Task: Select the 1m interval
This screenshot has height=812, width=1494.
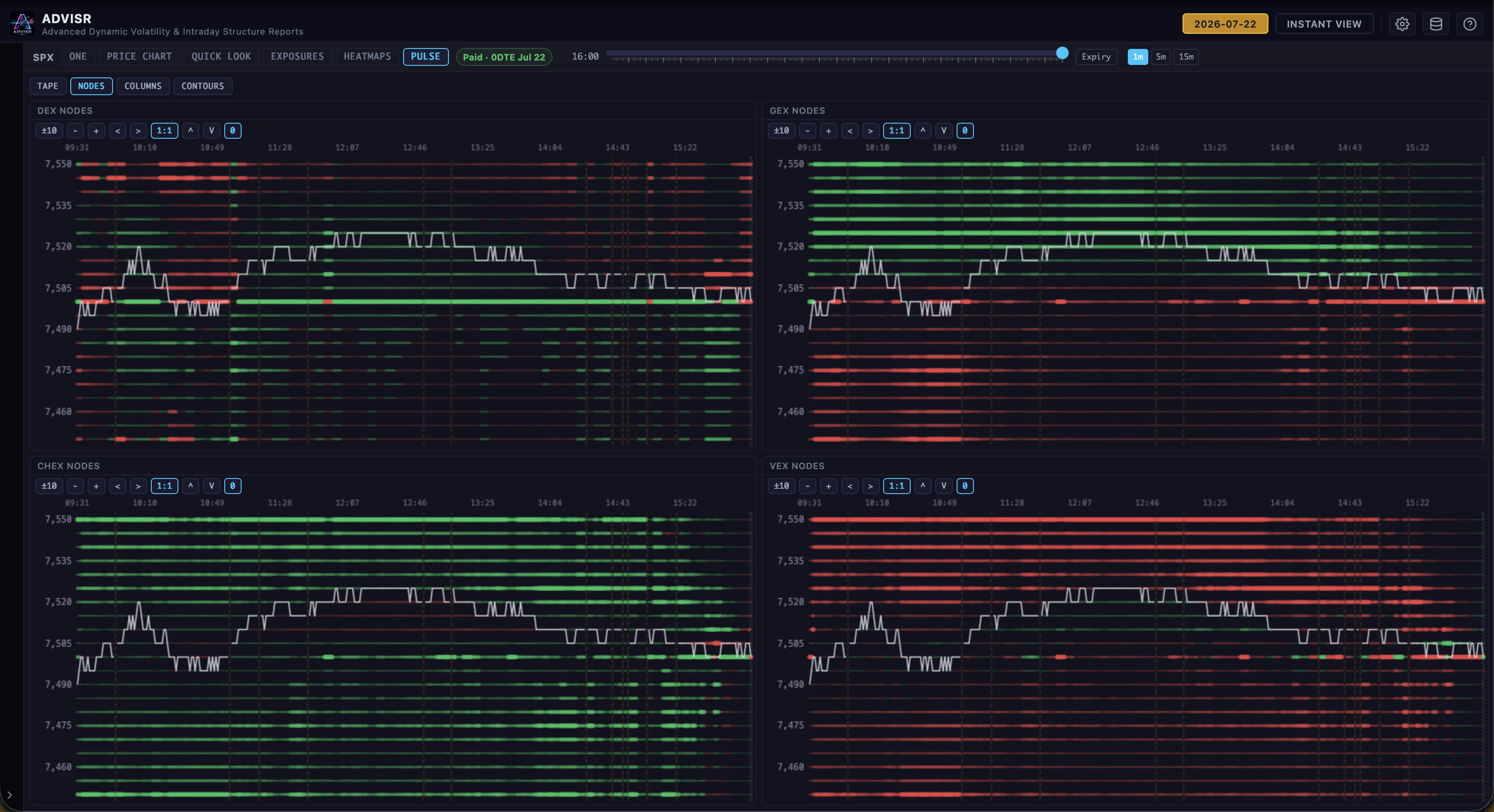Action: (x=1137, y=57)
